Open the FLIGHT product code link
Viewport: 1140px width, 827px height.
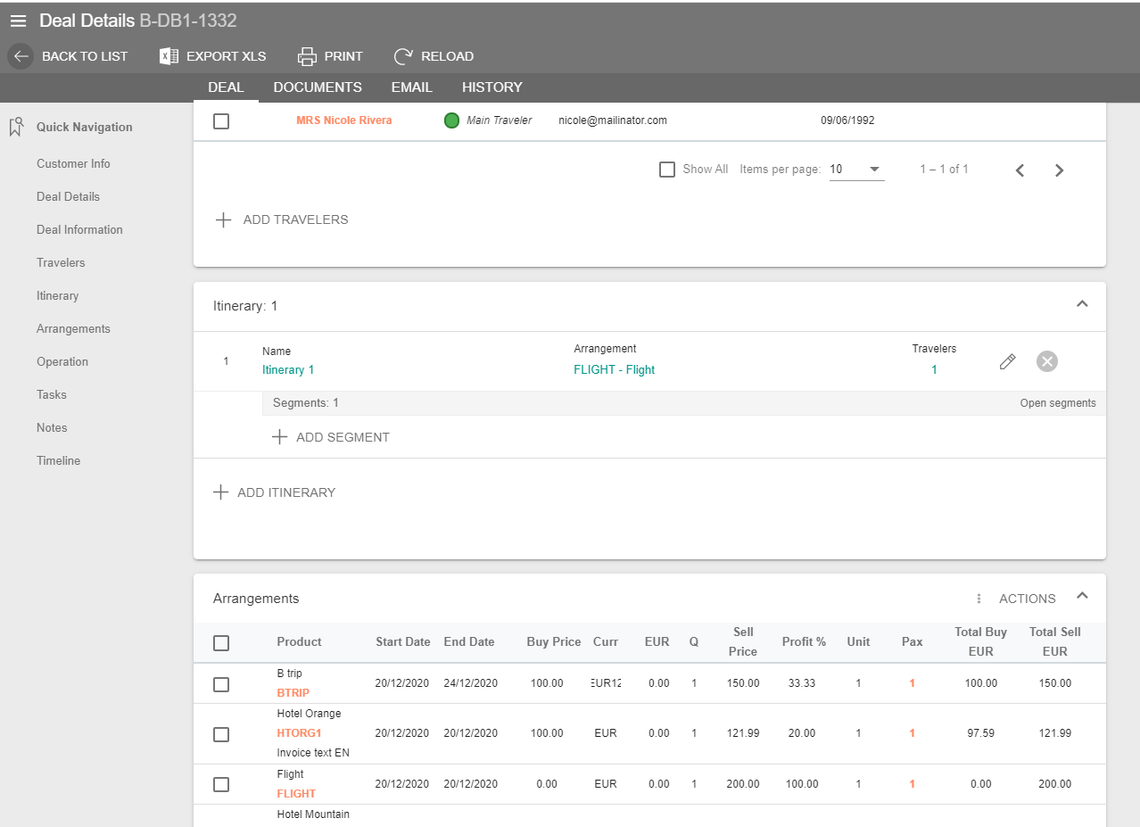point(296,794)
